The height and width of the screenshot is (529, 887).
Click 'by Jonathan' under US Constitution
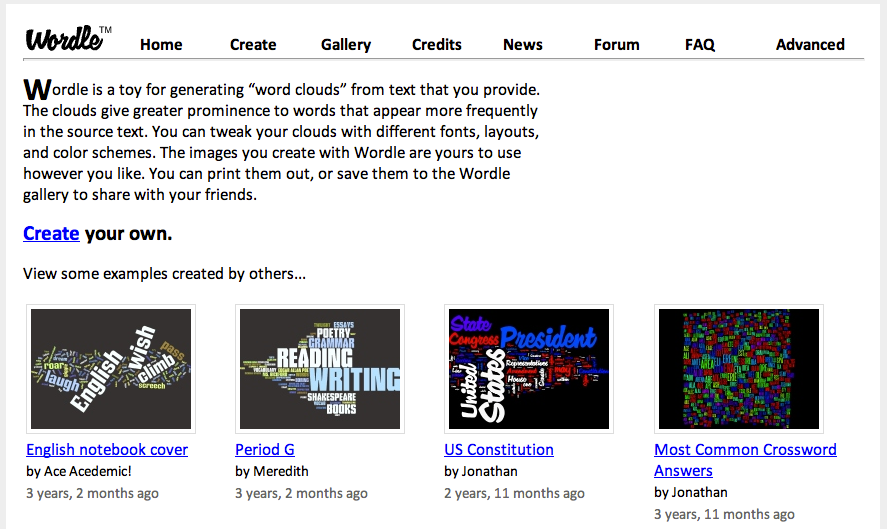pyautogui.click(x=481, y=471)
